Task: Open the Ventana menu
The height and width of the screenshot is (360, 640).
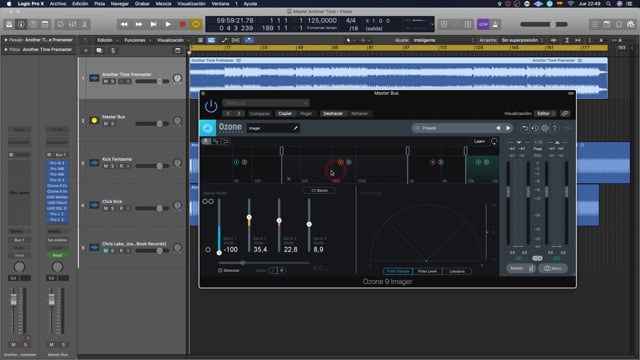Action: click(220, 4)
